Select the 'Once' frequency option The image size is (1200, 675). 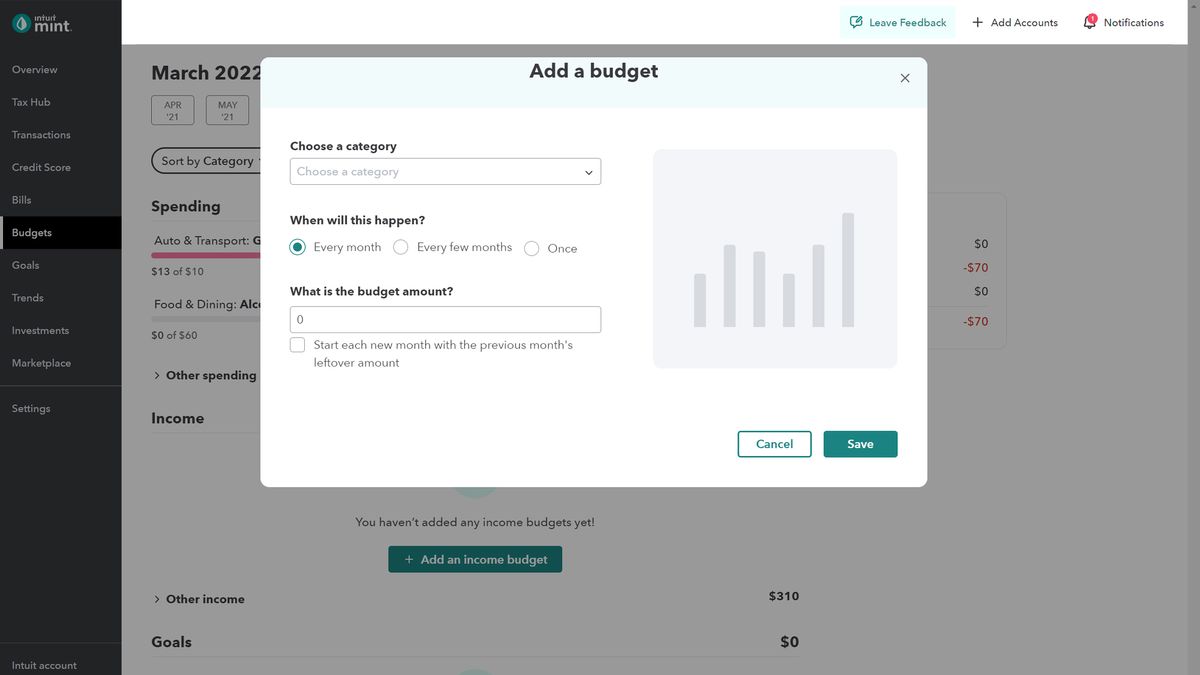point(532,247)
